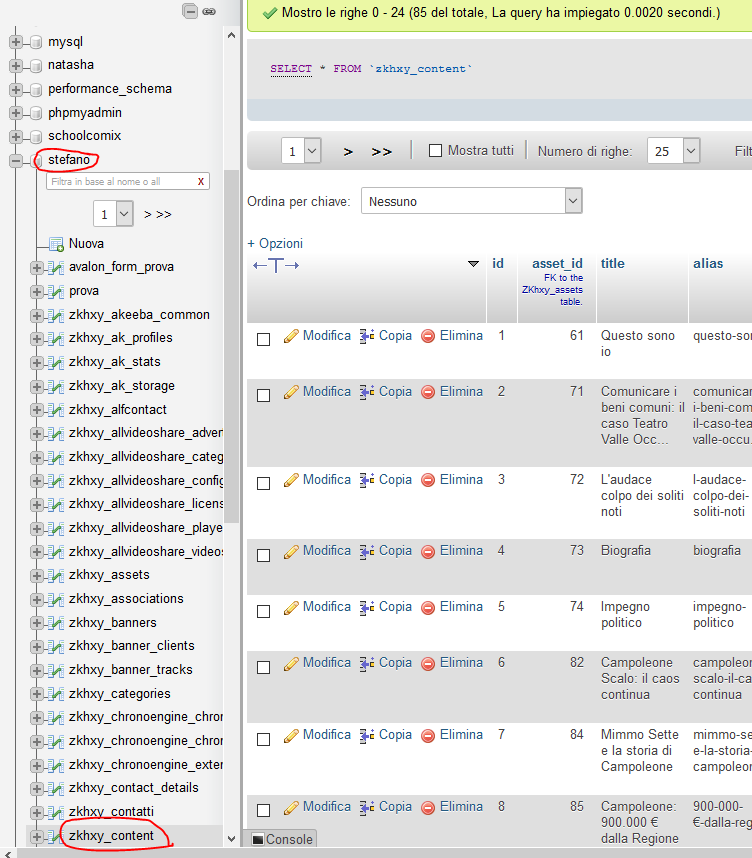752x858 pixels.
Task: Click the horizontal scroll left arrow
Action: 8,854
